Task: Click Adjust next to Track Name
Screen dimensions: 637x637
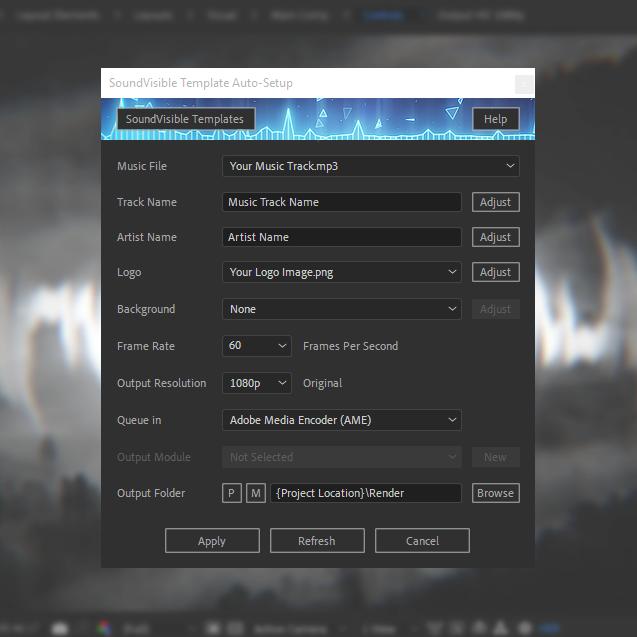Action: [x=496, y=202]
